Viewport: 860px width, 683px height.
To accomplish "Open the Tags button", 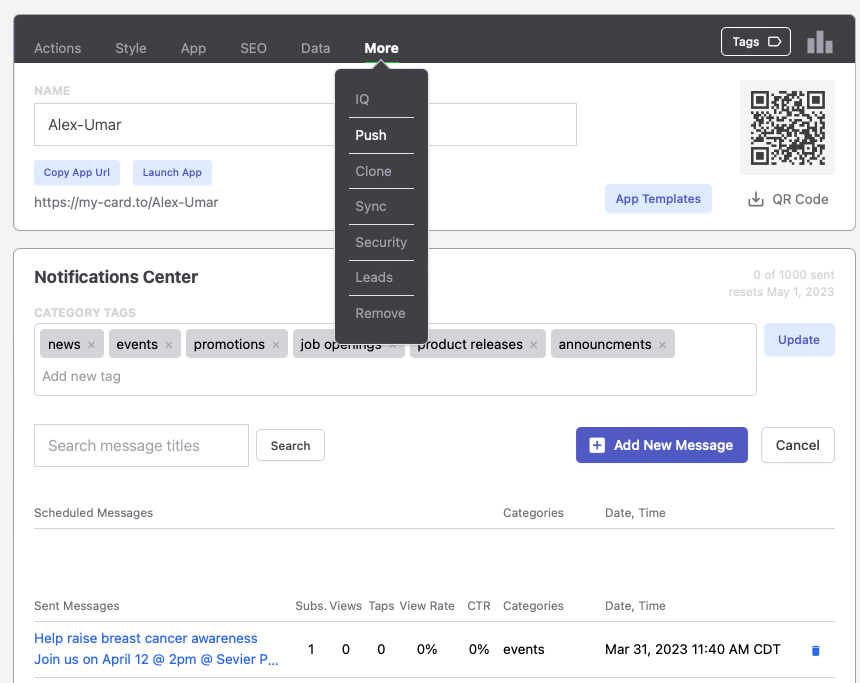I will pos(755,42).
